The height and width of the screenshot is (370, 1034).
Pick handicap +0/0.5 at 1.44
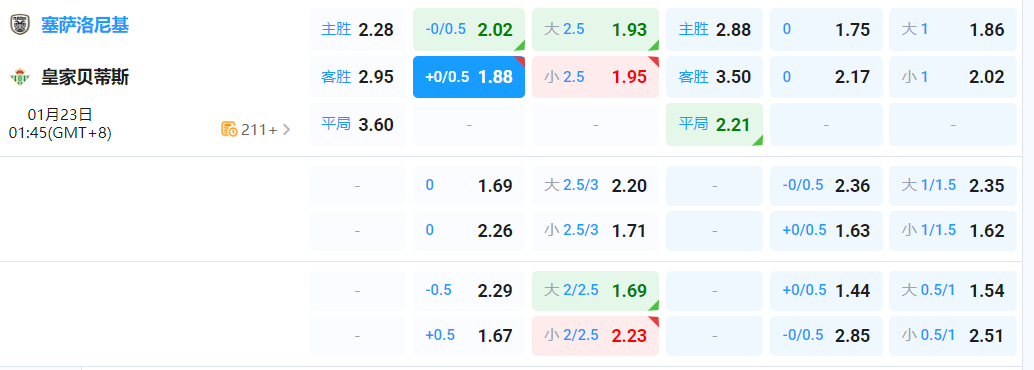[x=826, y=291]
